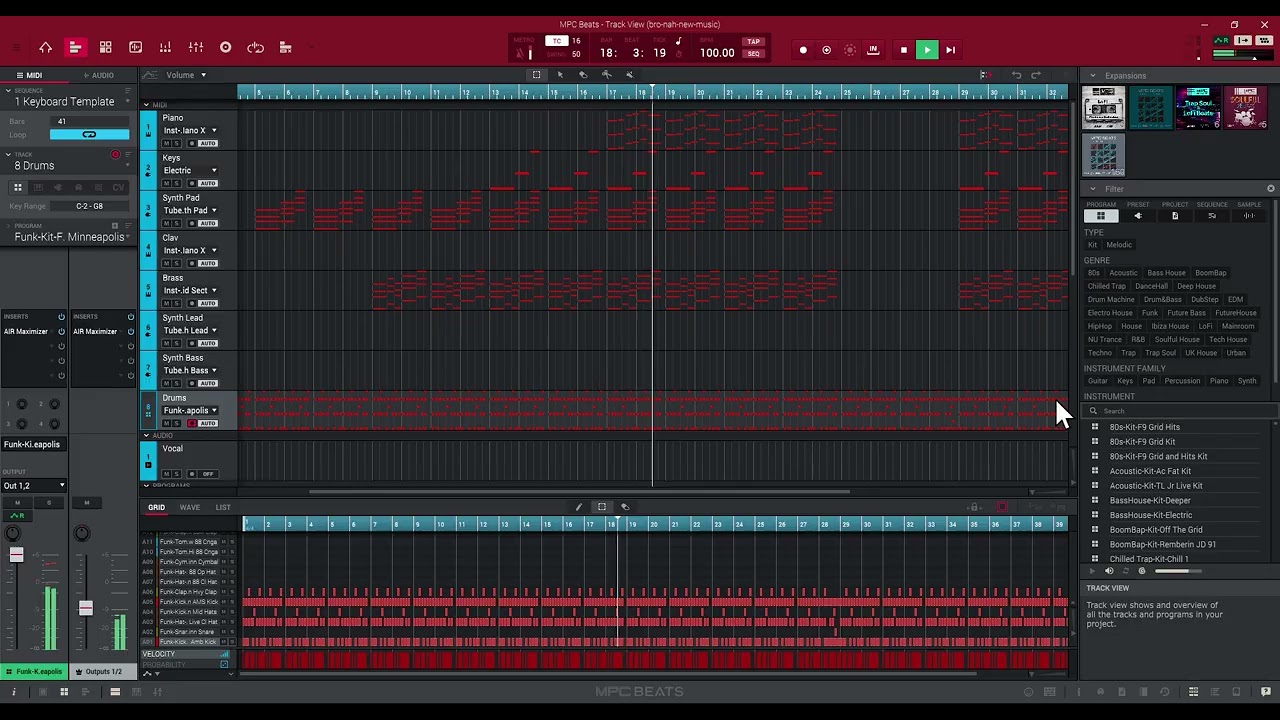Mute the Piano track
The image size is (1280, 720).
tap(167, 143)
